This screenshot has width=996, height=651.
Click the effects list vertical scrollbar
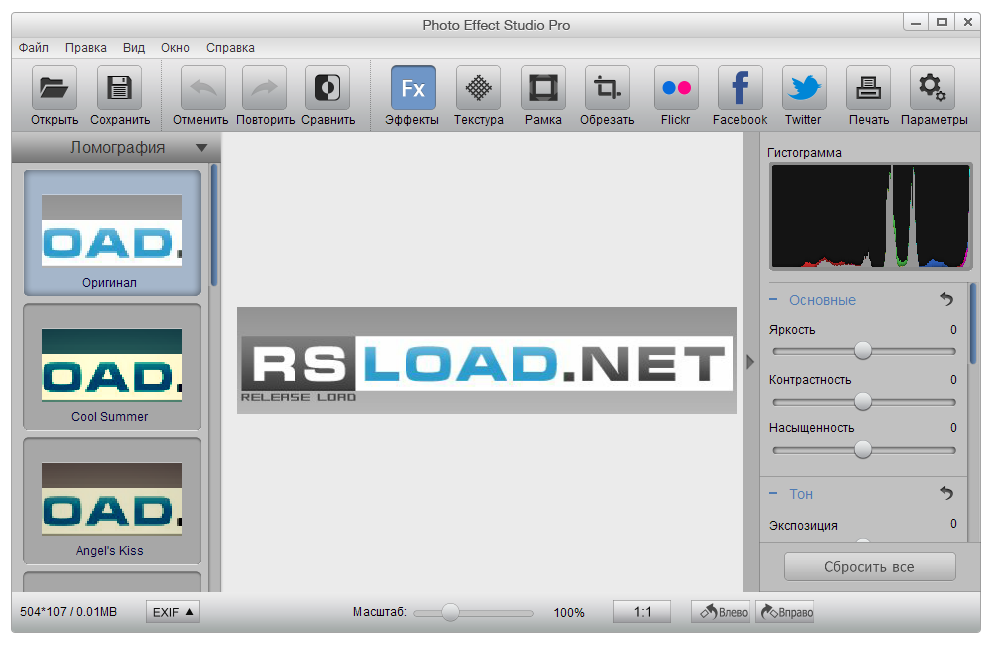click(214, 225)
